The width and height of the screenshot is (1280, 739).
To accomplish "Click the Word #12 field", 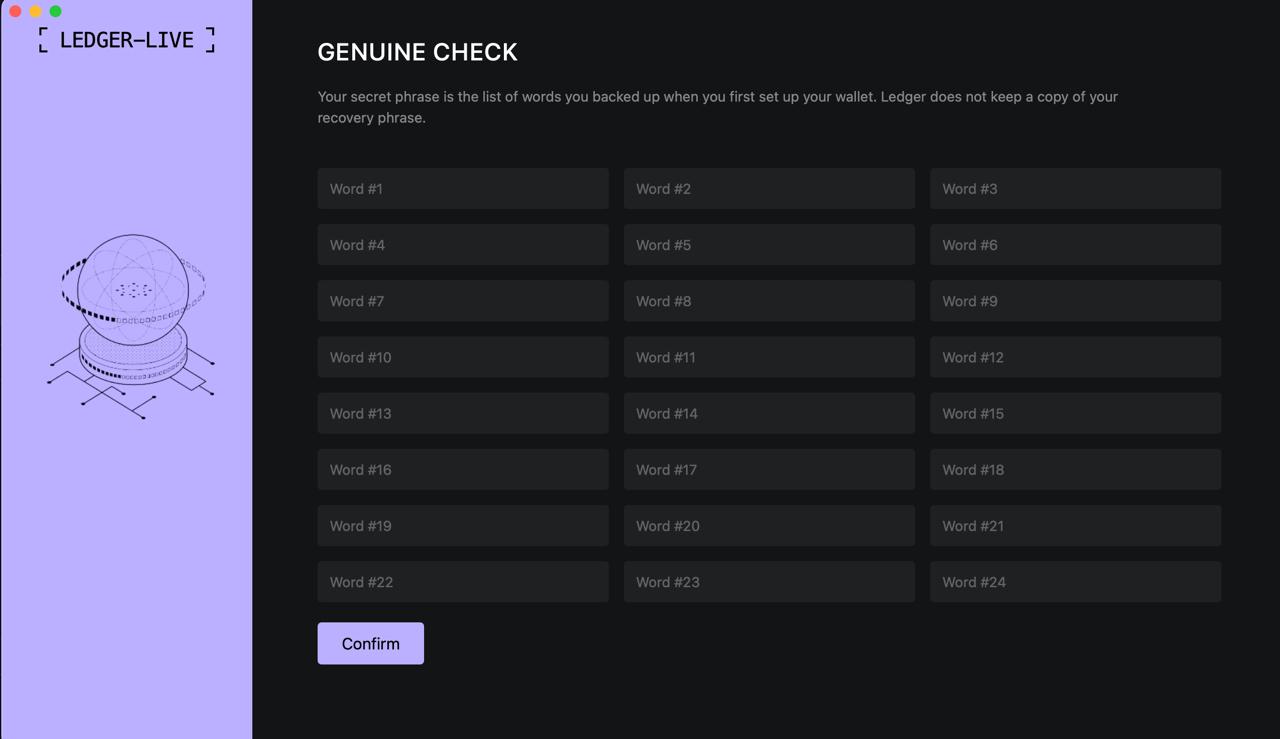I will [1075, 357].
